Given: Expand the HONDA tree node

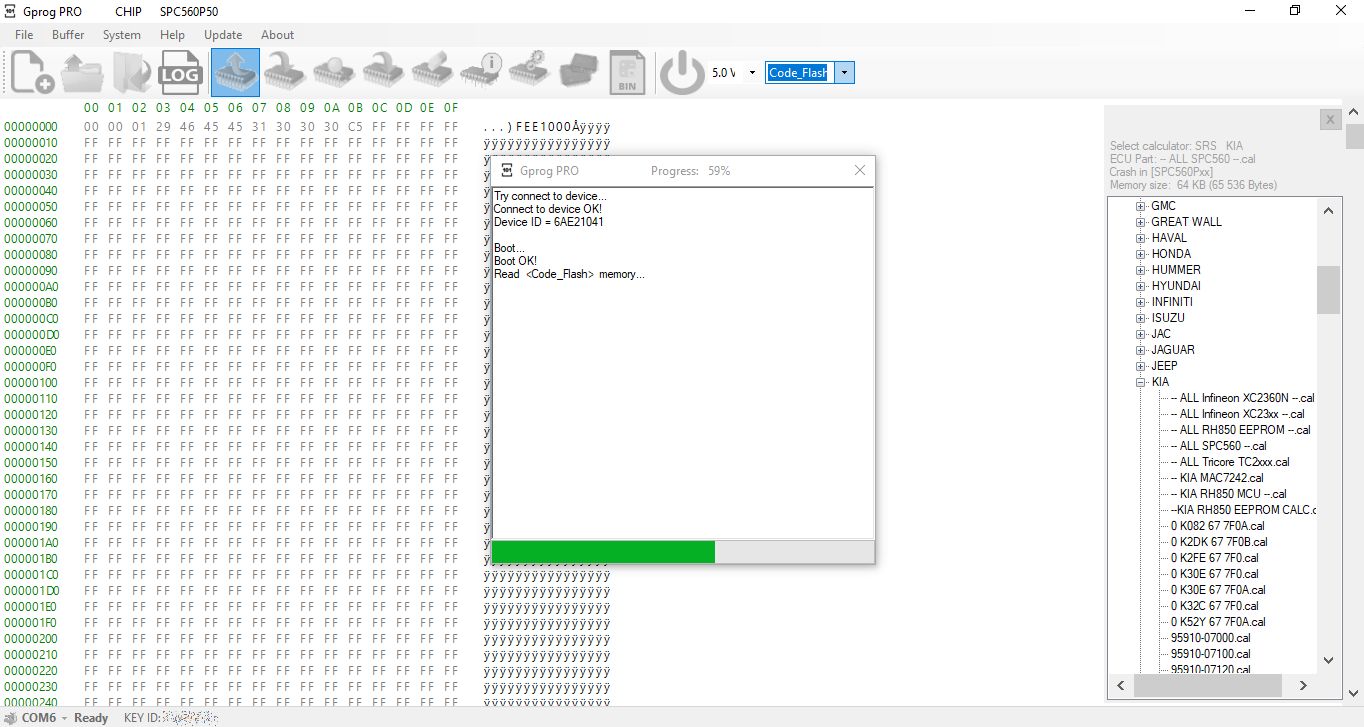Looking at the screenshot, I should [1140, 254].
